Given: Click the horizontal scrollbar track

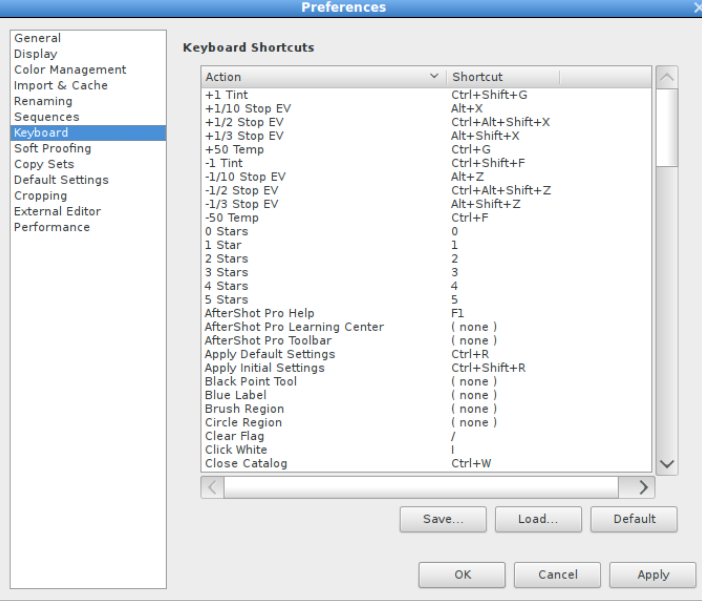Looking at the screenshot, I should point(421,487).
